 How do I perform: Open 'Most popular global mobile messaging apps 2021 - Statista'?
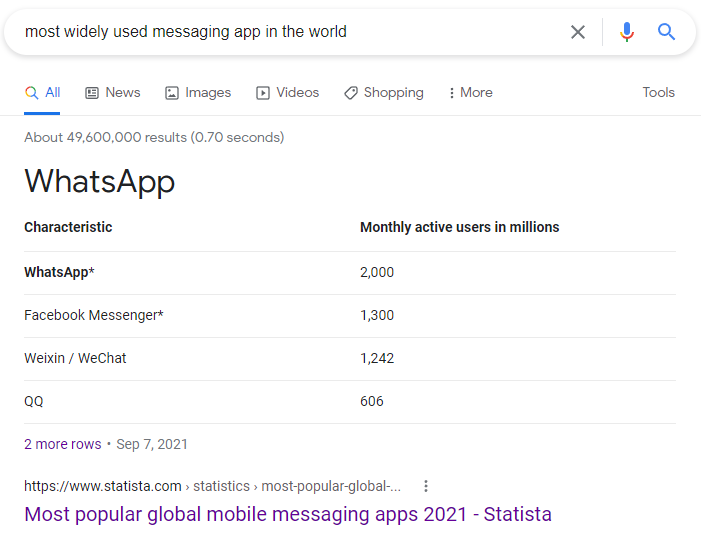click(x=288, y=514)
